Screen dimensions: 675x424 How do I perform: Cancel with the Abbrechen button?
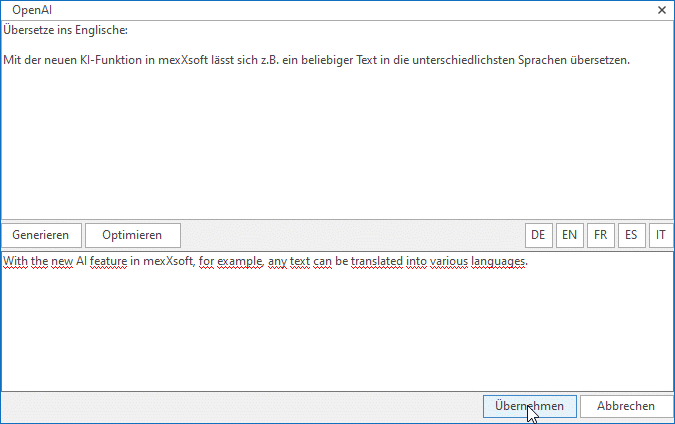[626, 406]
